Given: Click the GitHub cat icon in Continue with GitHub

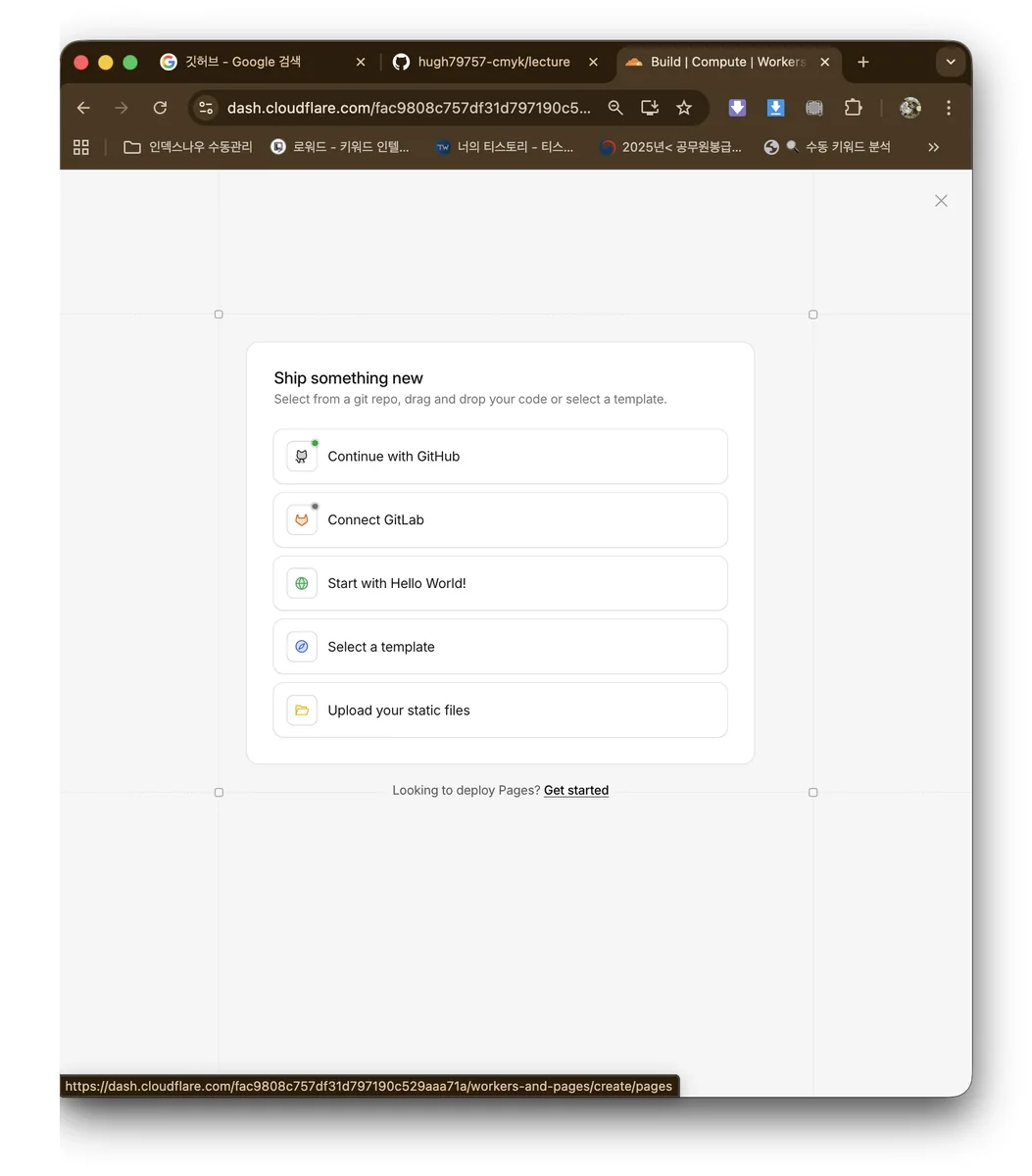Looking at the screenshot, I should tap(302, 457).
